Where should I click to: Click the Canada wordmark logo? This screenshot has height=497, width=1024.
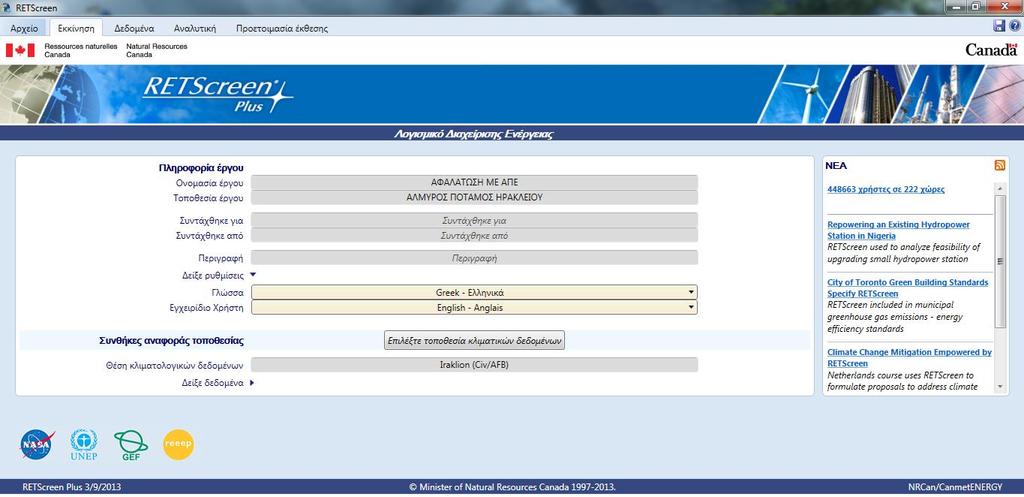click(x=991, y=50)
